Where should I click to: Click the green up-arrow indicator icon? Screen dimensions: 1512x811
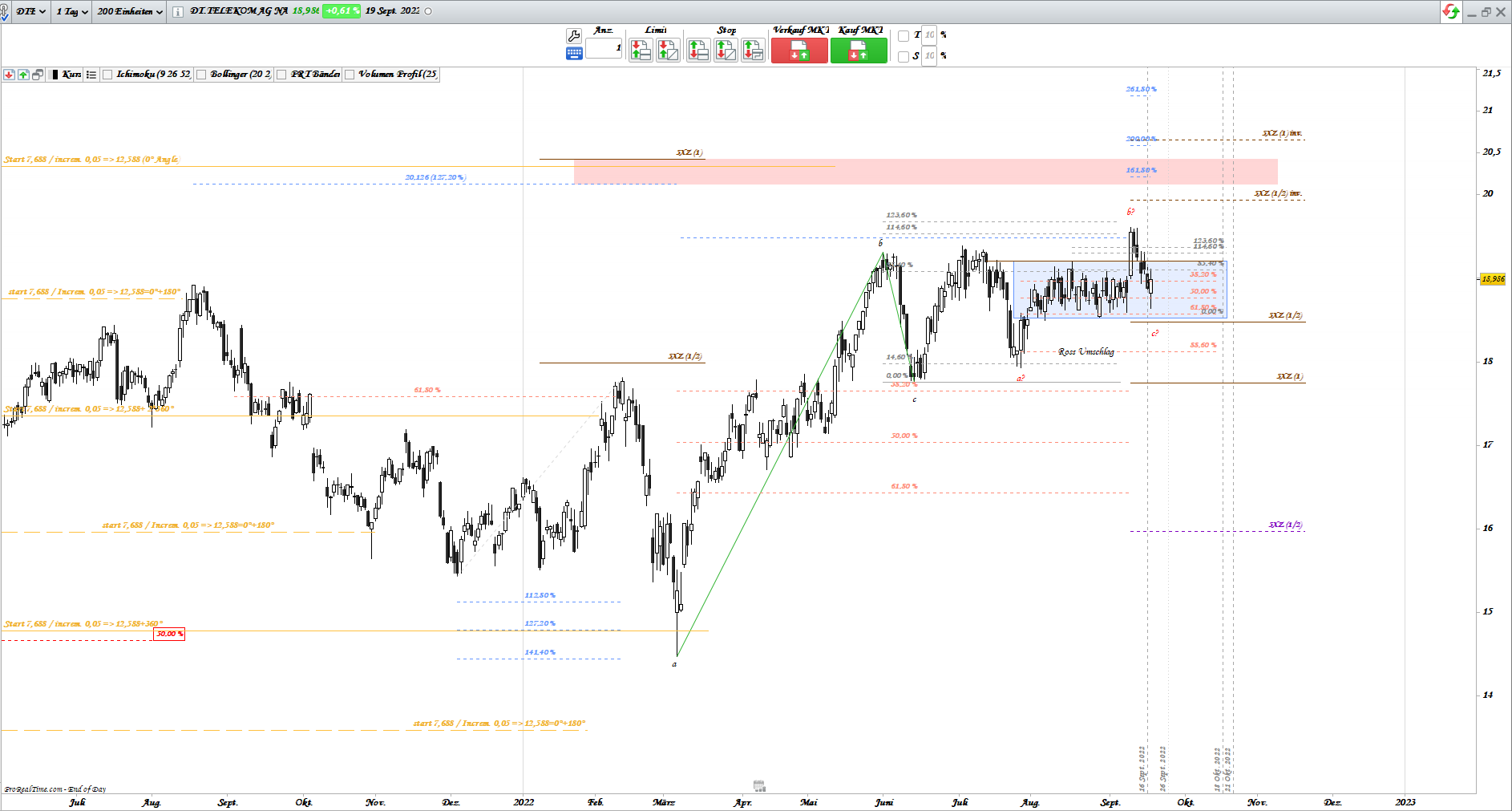click(x=23, y=75)
